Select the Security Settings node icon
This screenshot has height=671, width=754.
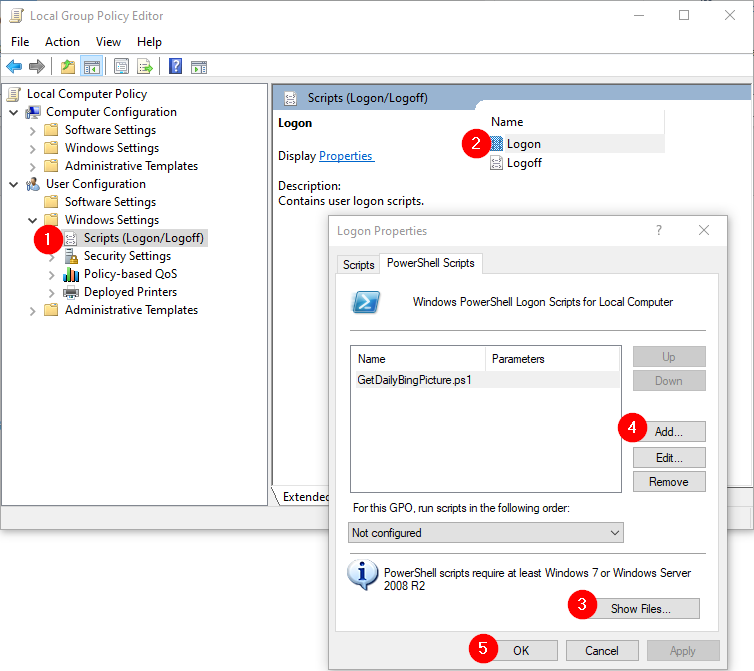click(71, 256)
